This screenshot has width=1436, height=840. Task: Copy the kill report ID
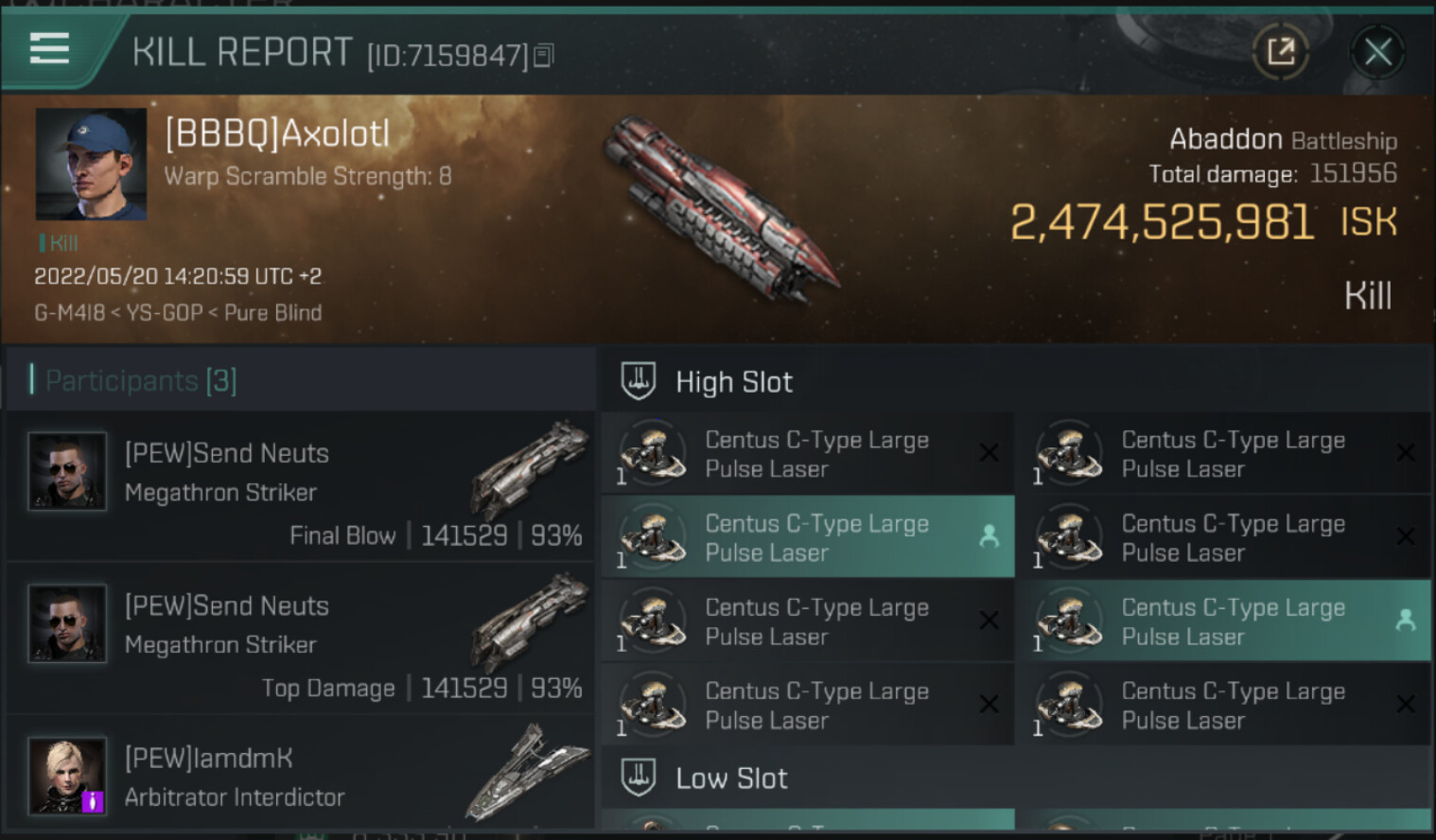[x=544, y=56]
